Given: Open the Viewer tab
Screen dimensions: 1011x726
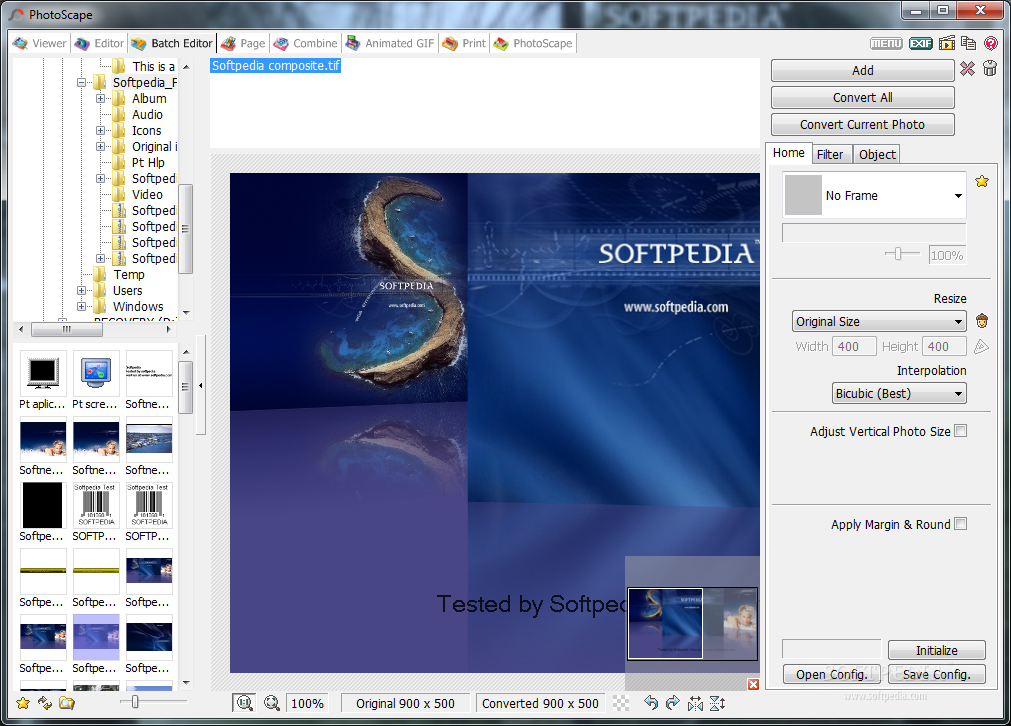Looking at the screenshot, I should pos(39,43).
